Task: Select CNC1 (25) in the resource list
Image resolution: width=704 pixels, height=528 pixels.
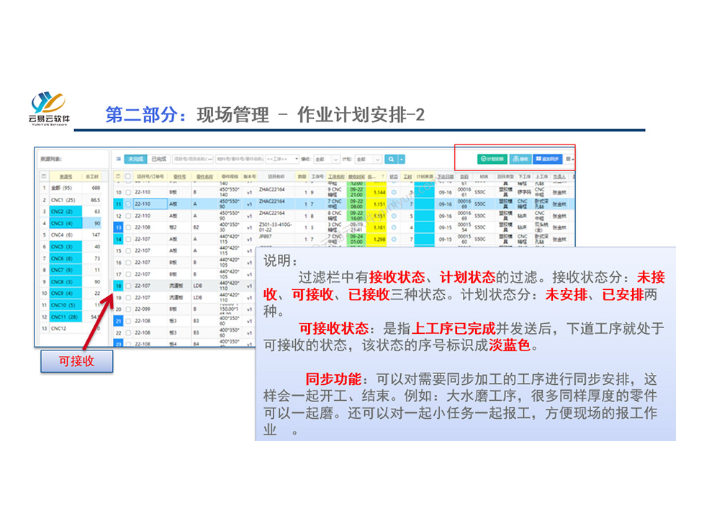Action: (x=71, y=200)
